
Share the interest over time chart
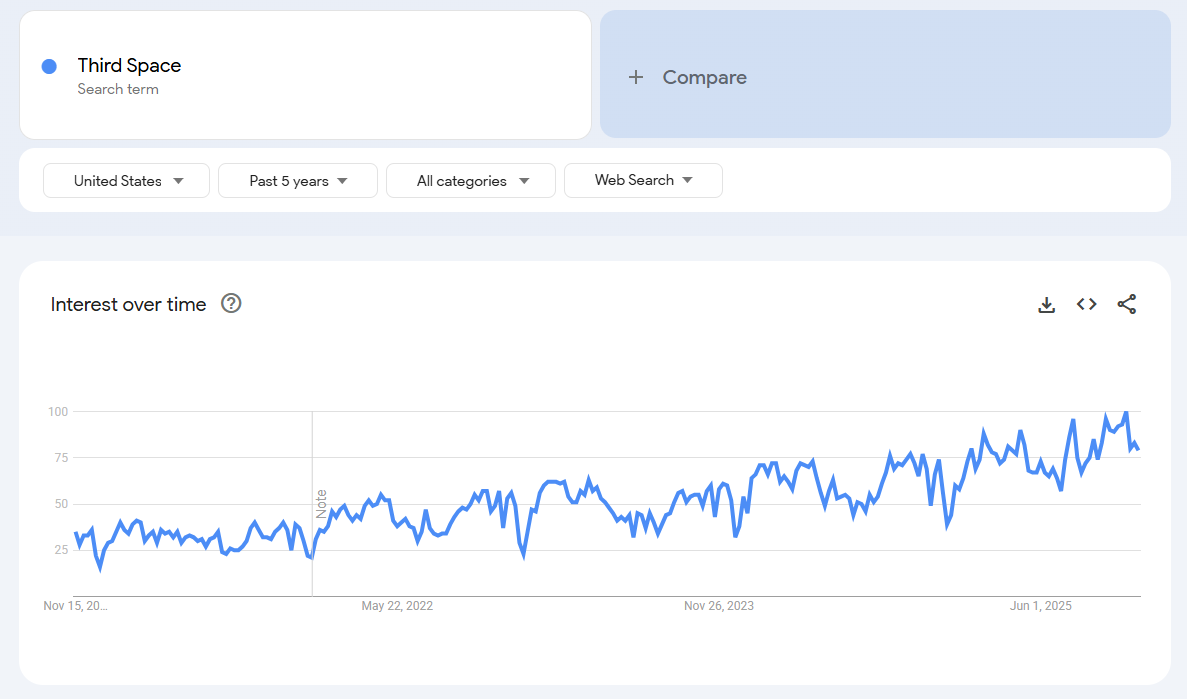click(1126, 304)
